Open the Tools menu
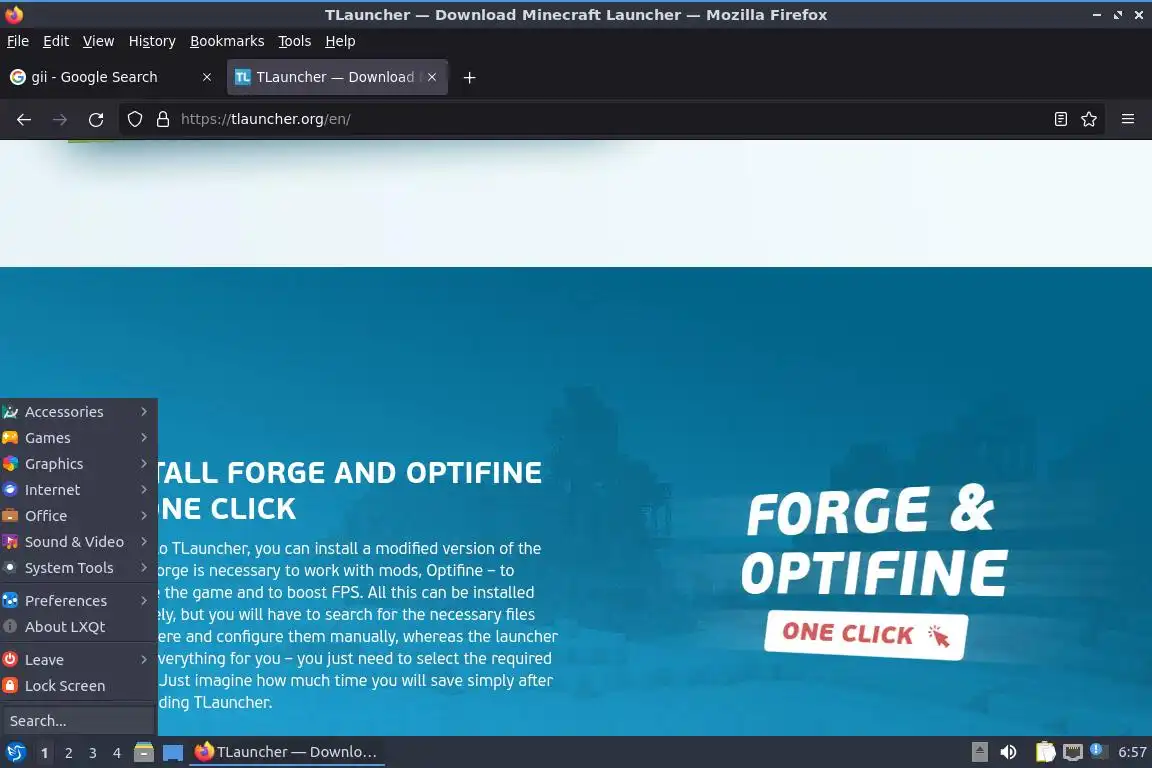This screenshot has width=1152, height=768. click(295, 41)
